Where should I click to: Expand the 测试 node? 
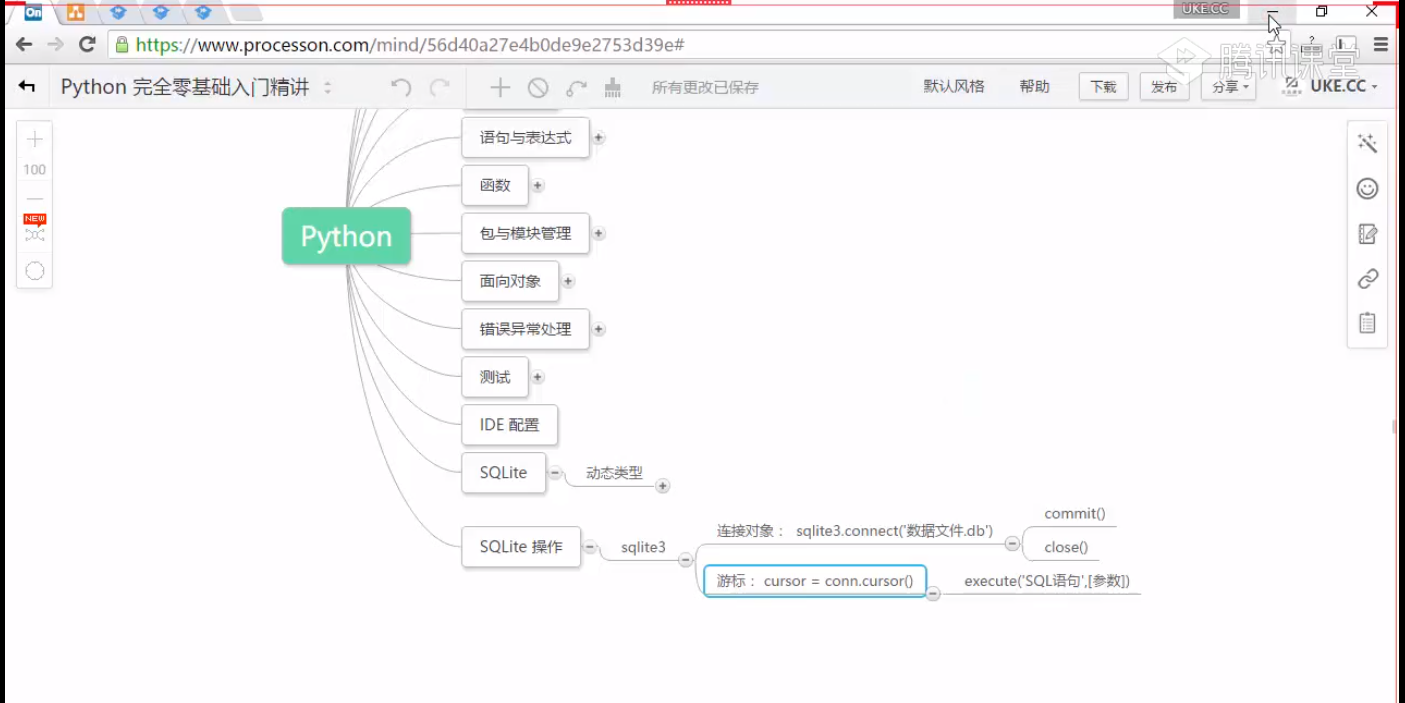pyautogui.click(x=537, y=377)
